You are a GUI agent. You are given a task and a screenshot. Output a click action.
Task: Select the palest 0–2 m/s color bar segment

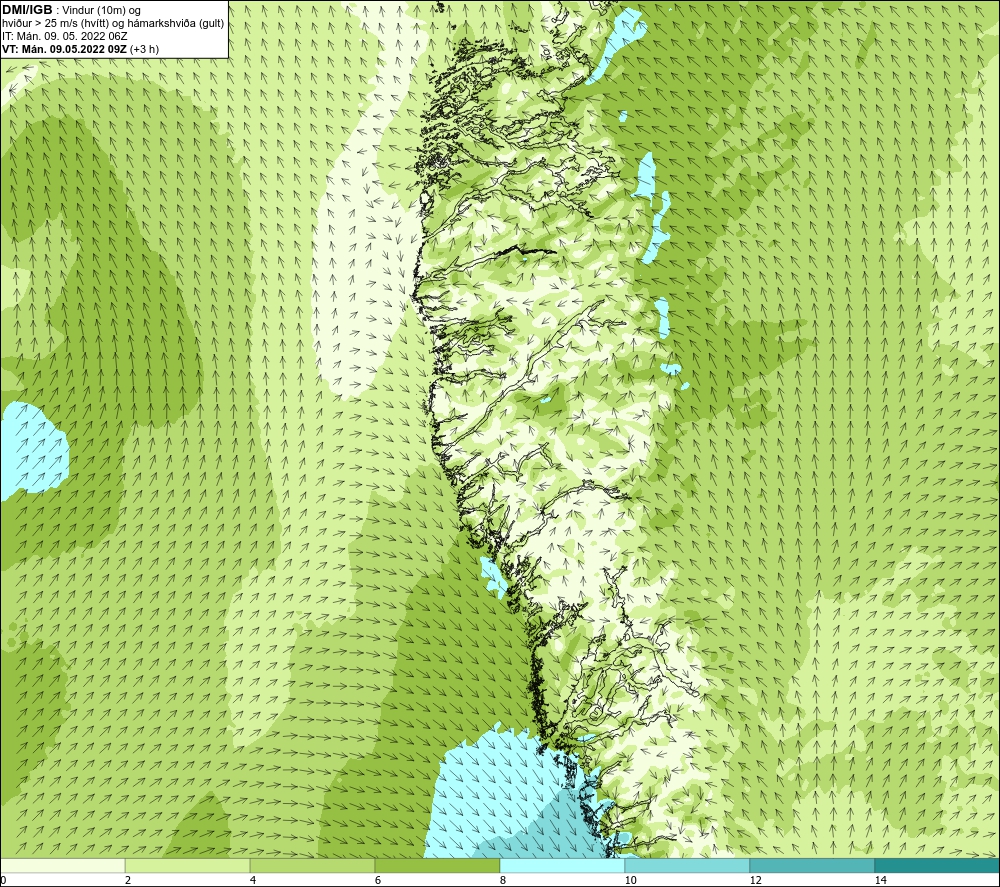(x=62, y=865)
